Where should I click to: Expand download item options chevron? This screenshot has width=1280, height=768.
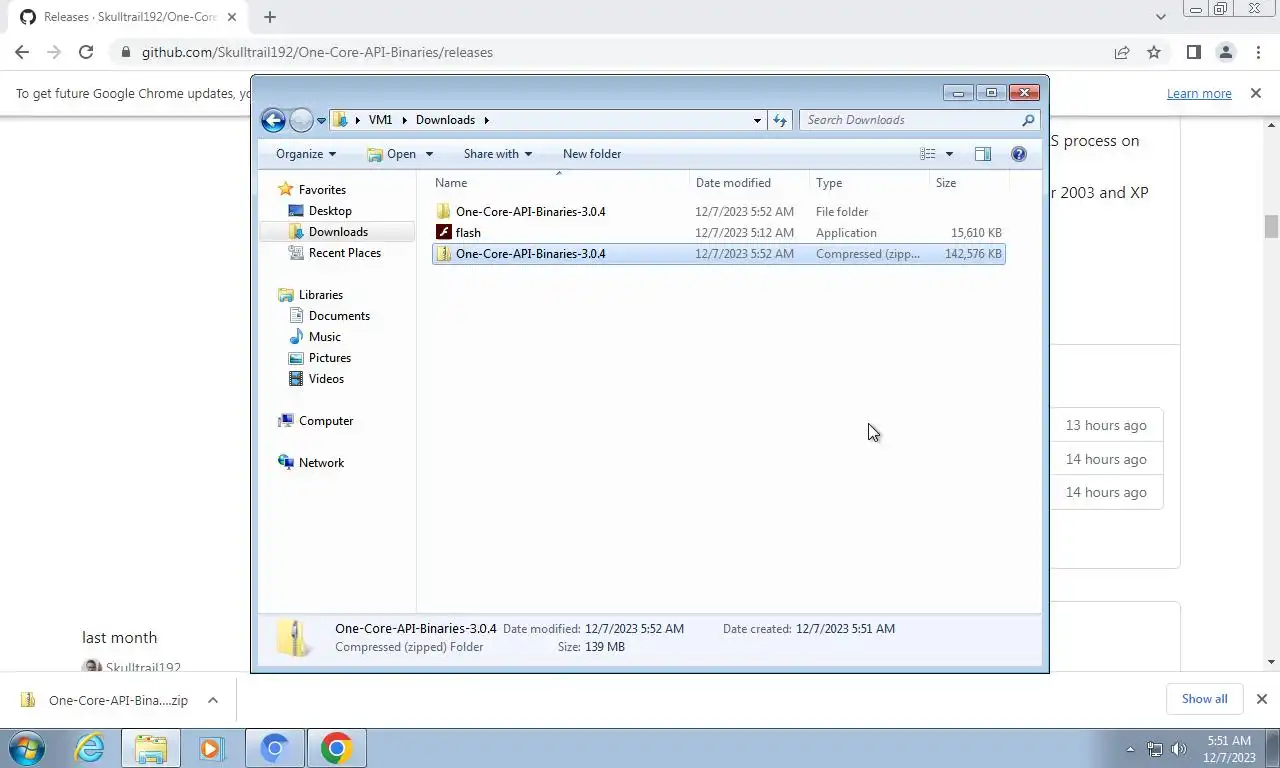point(213,700)
